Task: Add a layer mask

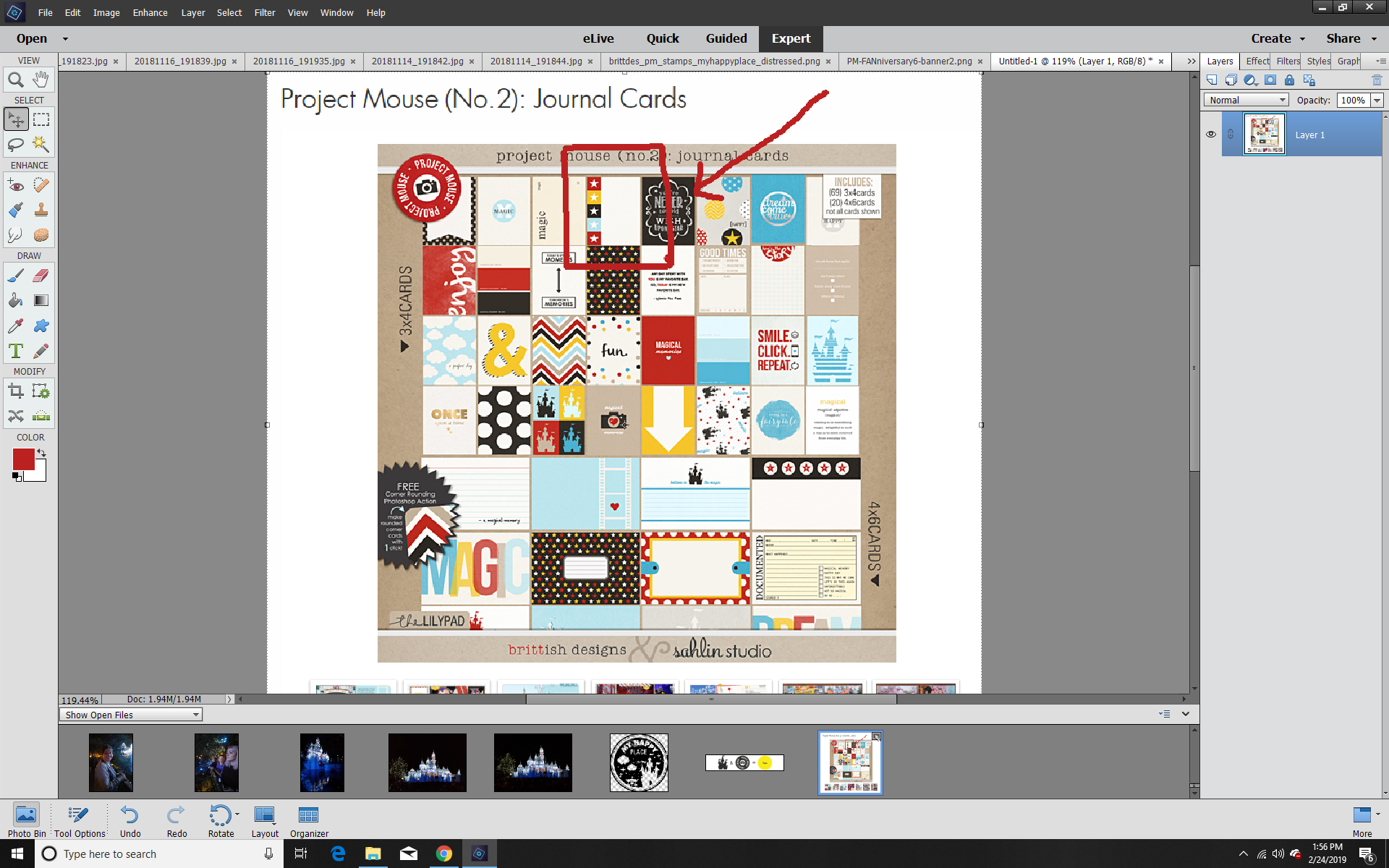Action: tap(1270, 80)
